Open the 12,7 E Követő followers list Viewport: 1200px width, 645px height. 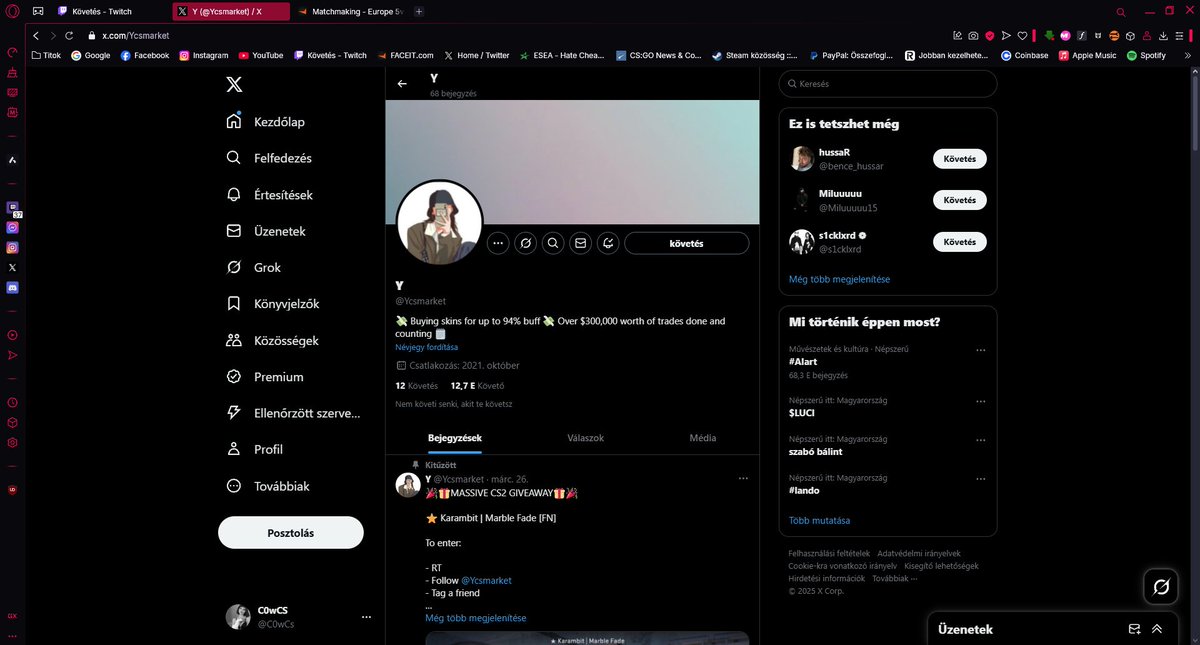click(477, 385)
